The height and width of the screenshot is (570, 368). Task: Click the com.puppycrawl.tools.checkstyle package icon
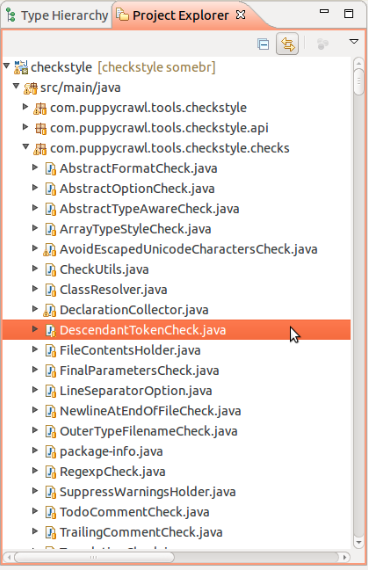tap(40, 108)
